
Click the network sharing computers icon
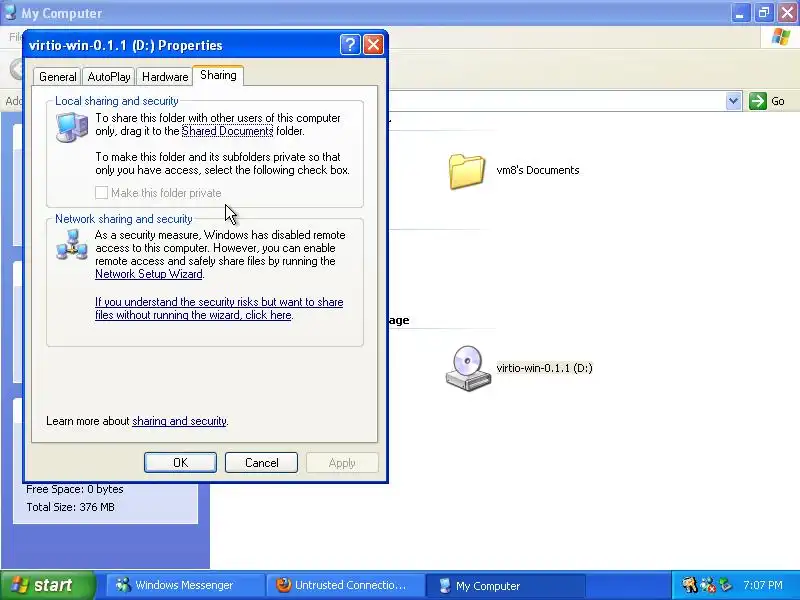pyautogui.click(x=72, y=244)
